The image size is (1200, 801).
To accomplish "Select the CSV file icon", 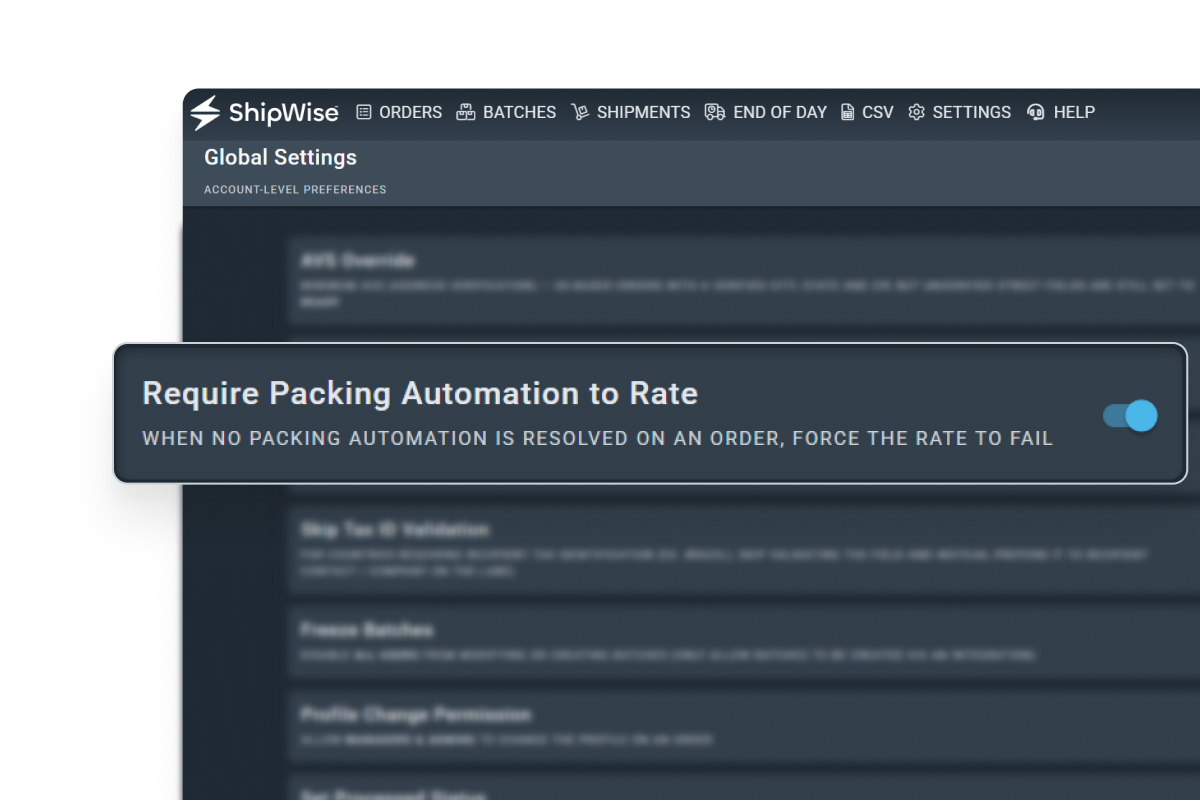I will (847, 112).
